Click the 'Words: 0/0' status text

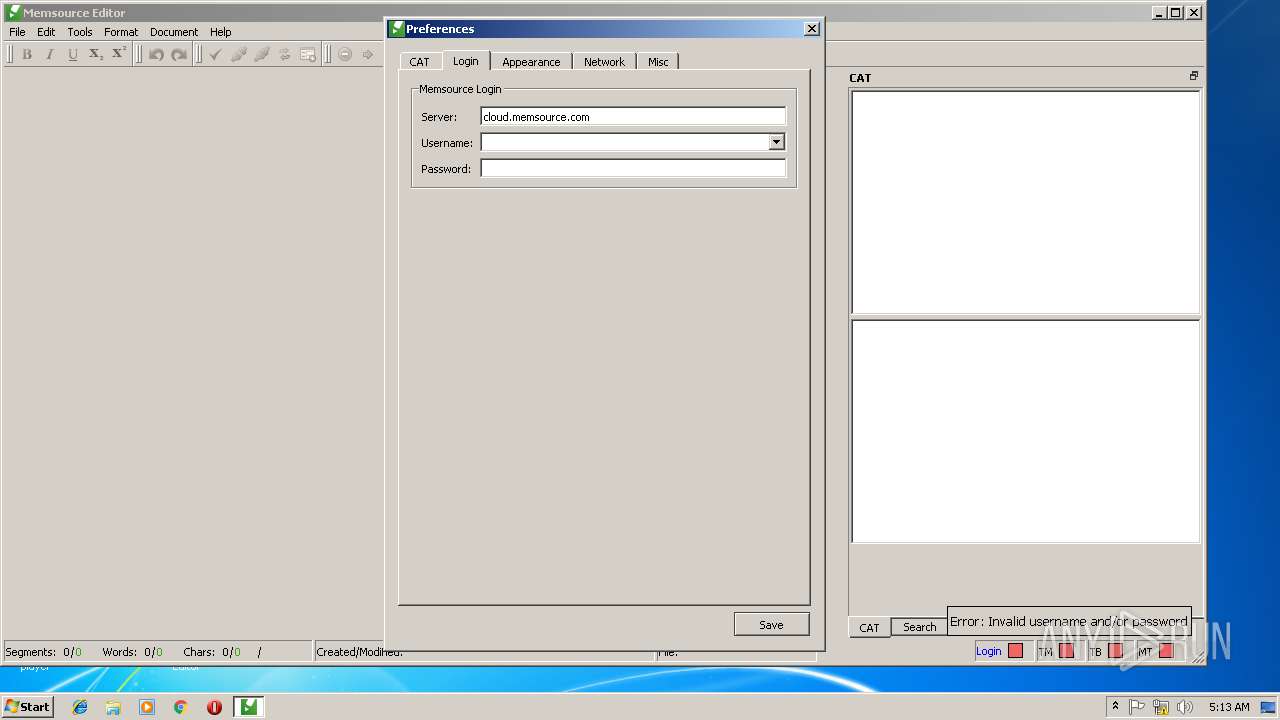[x=132, y=652]
